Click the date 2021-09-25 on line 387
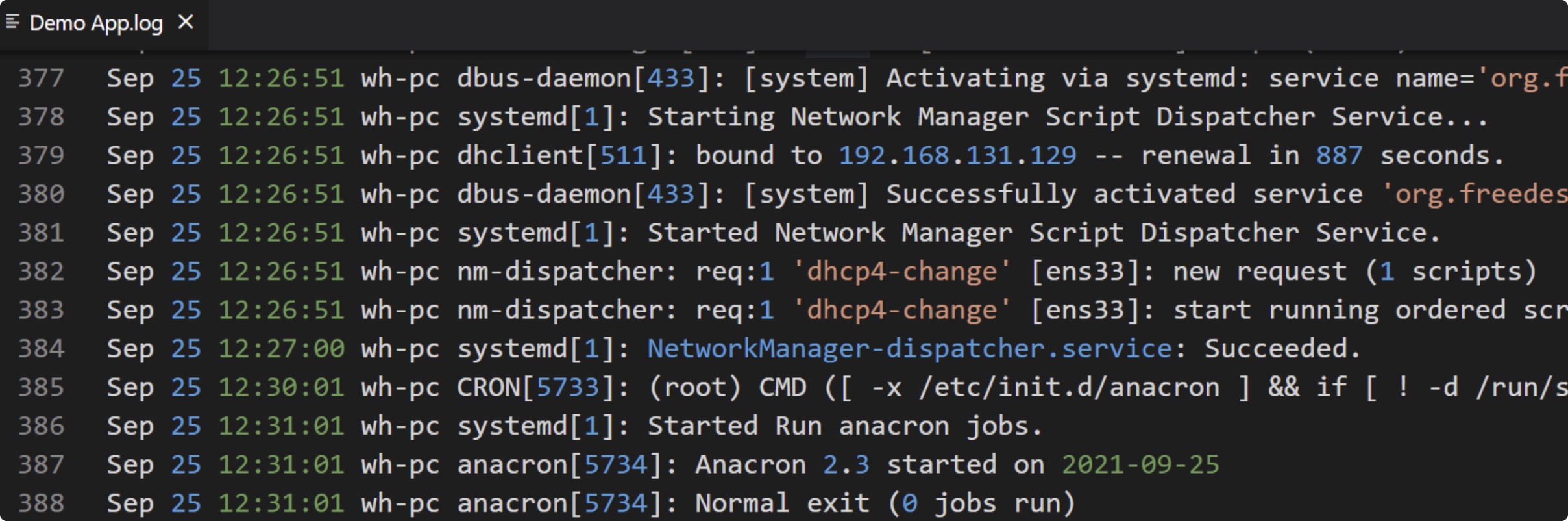The height and width of the screenshot is (521, 1568). pyautogui.click(x=1140, y=465)
